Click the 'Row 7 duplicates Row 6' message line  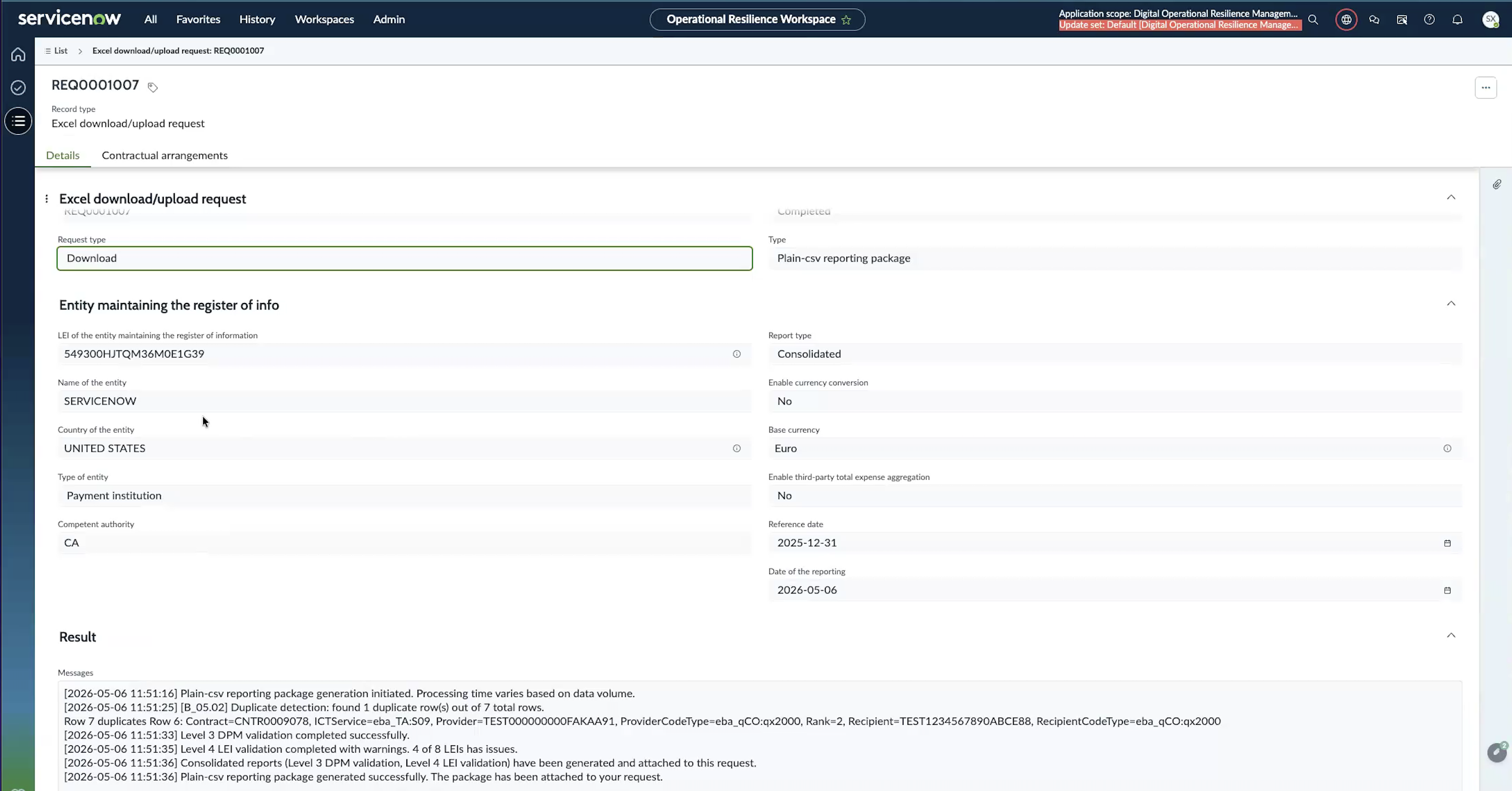point(642,721)
